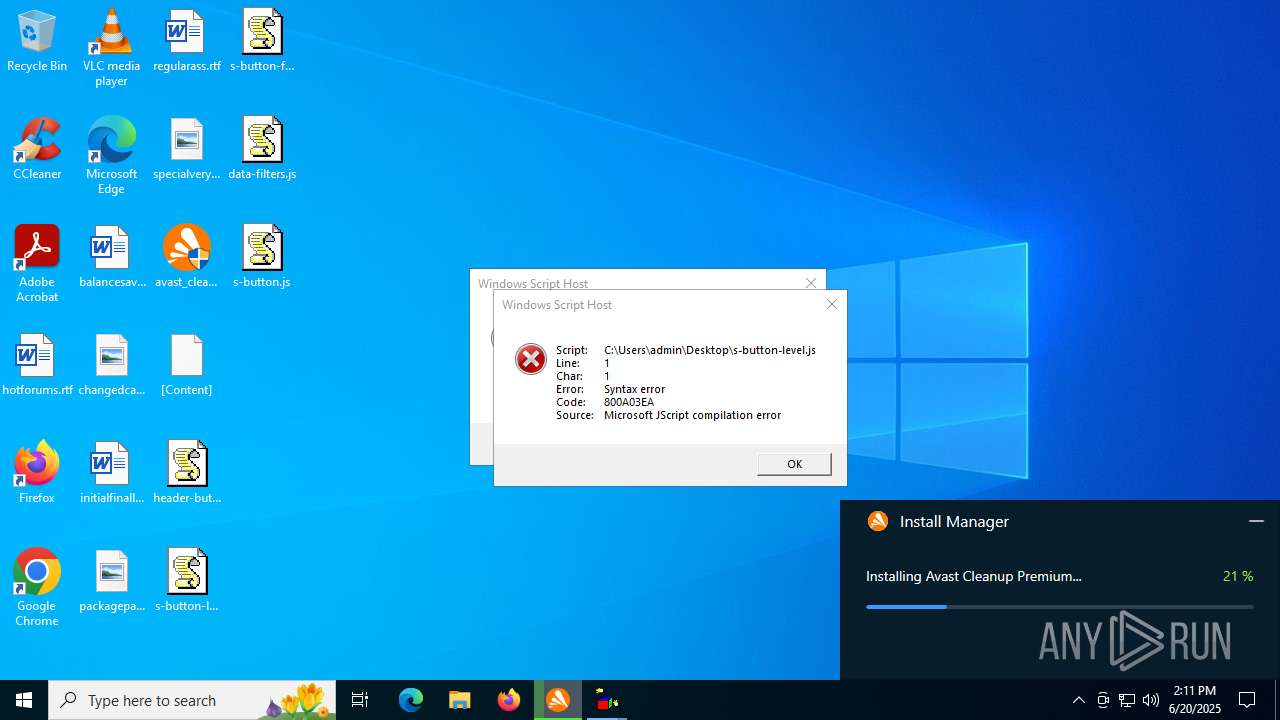This screenshot has width=1280, height=720.
Task: Switch to Avast installer taskbar item
Action: coord(558,700)
